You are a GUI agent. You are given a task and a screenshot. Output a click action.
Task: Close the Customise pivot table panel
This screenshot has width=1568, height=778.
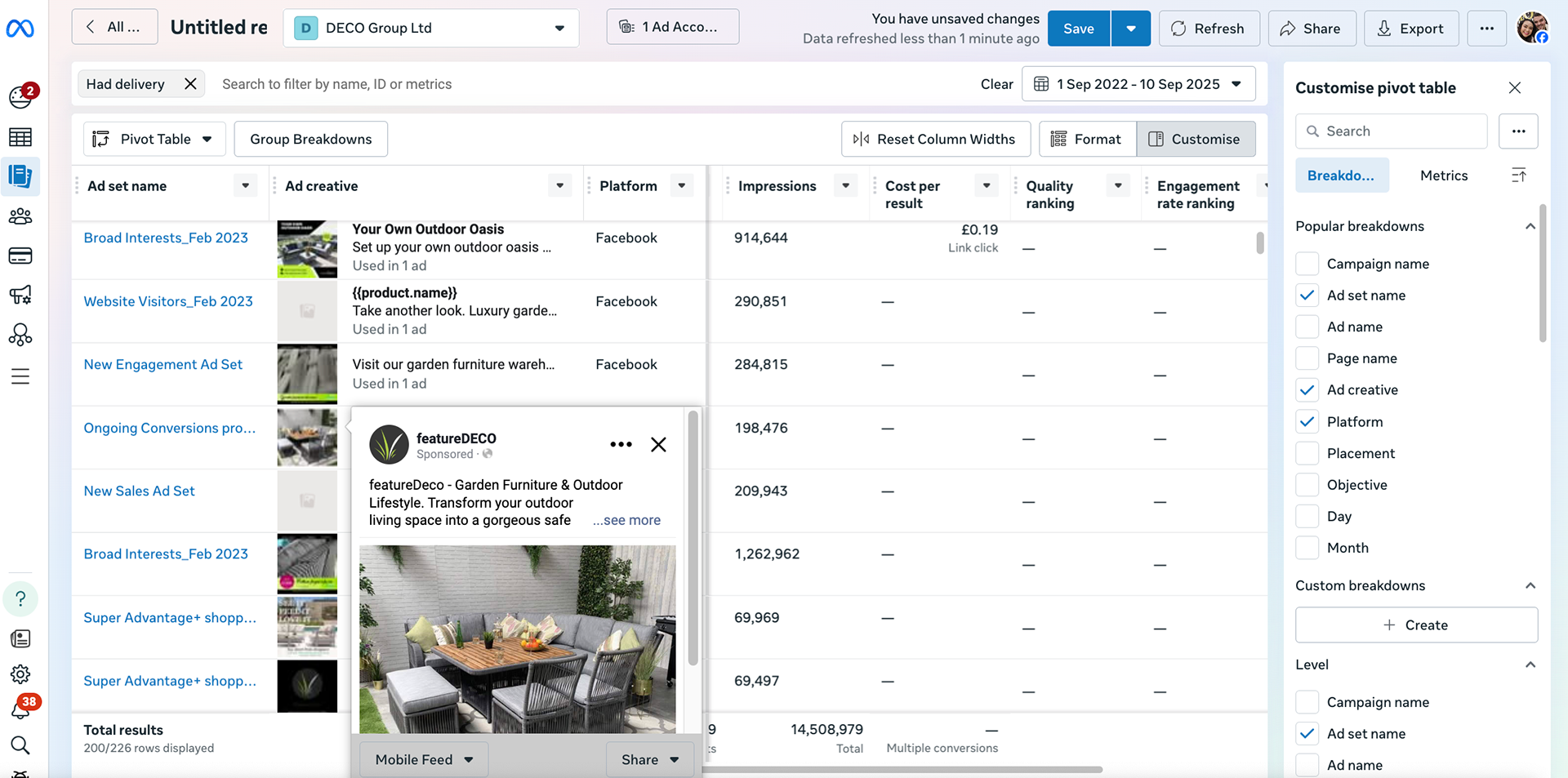click(1515, 87)
